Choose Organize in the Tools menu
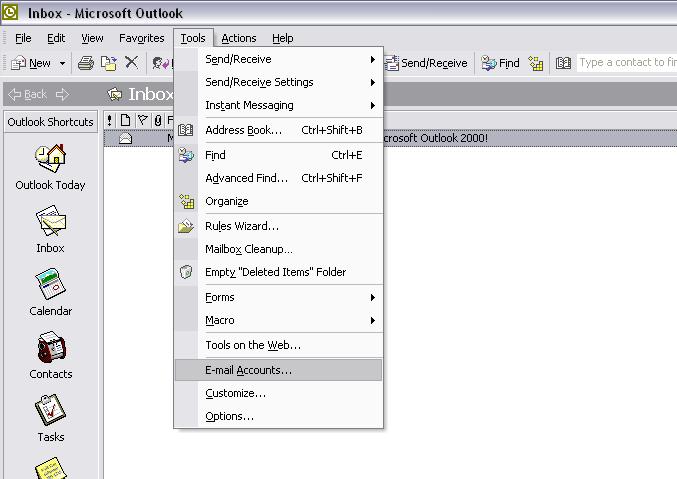The width and height of the screenshot is (677, 479). [x=278, y=201]
